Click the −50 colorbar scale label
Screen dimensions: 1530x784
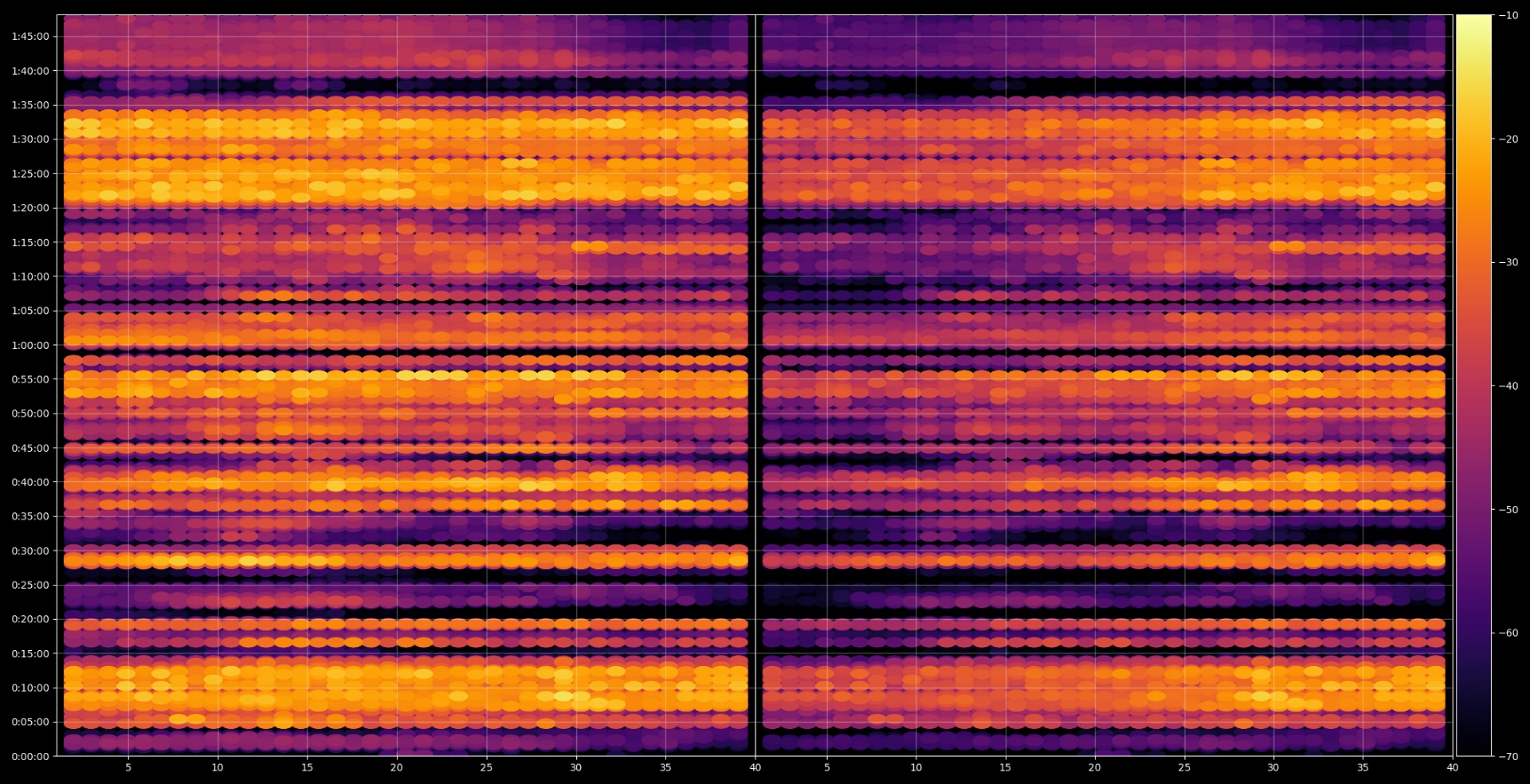pyautogui.click(x=1508, y=510)
